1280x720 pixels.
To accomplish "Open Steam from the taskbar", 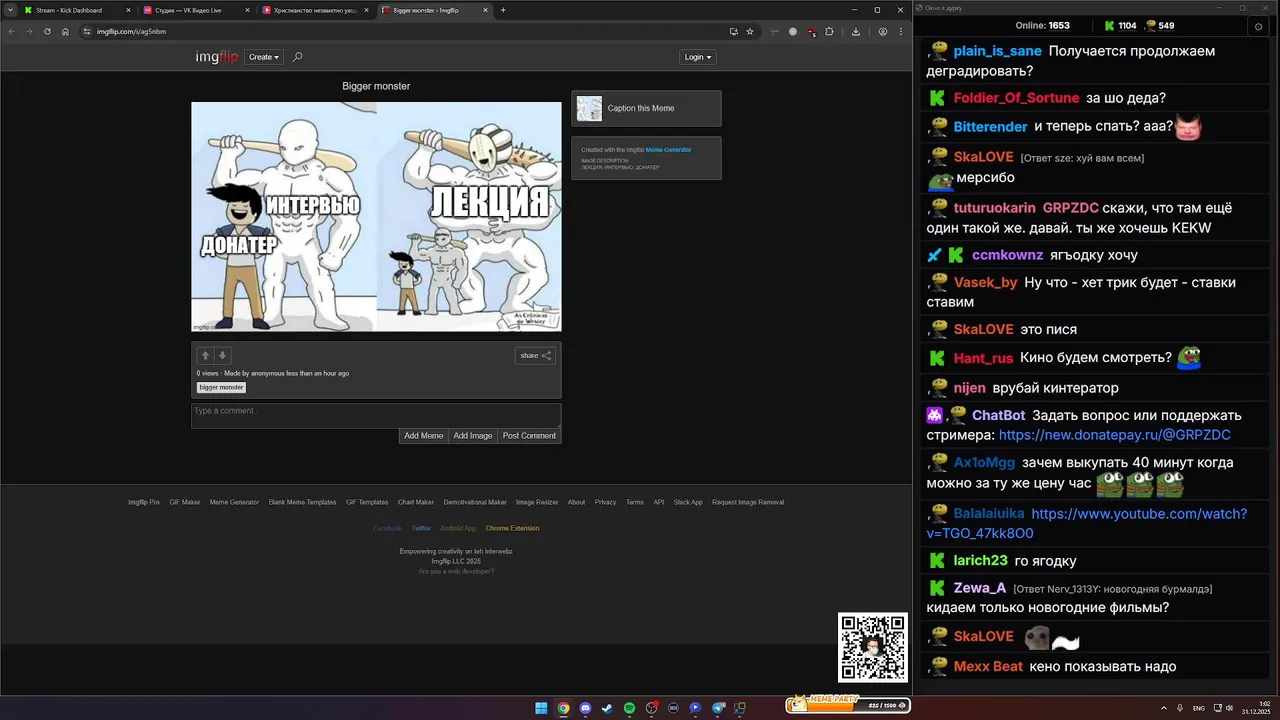I will coord(607,708).
